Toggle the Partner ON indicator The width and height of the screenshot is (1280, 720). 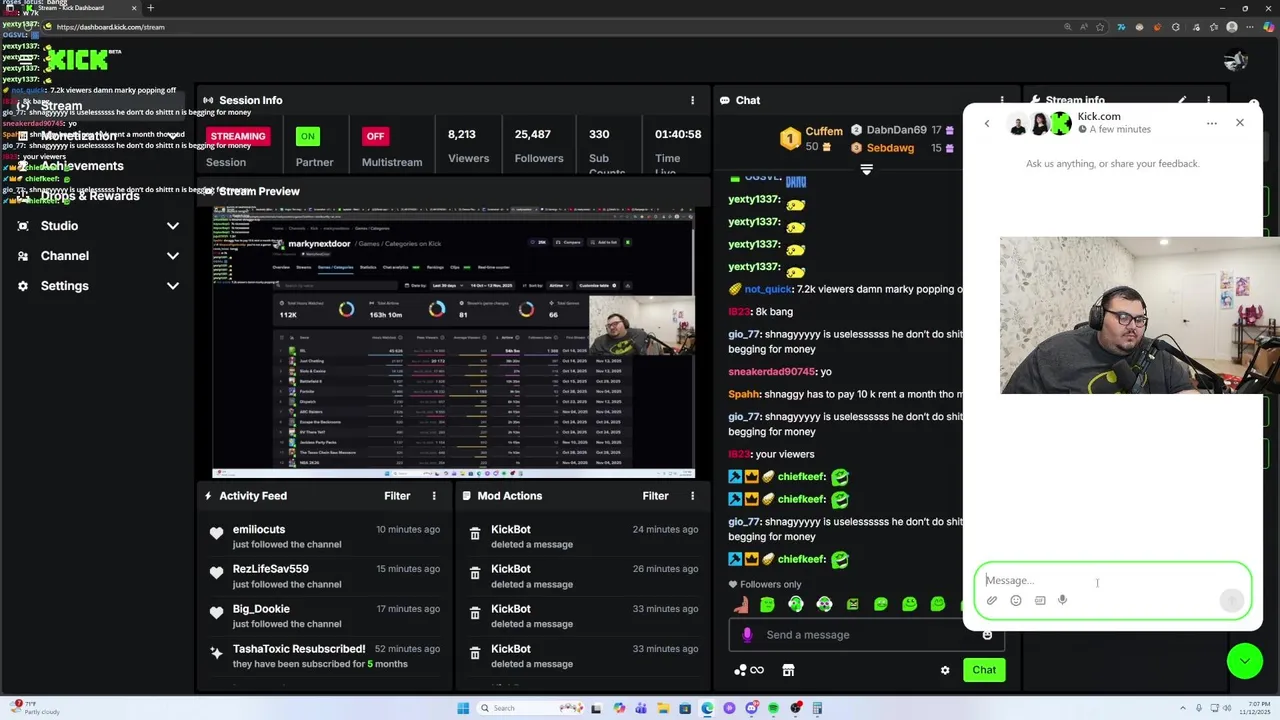coord(307,136)
